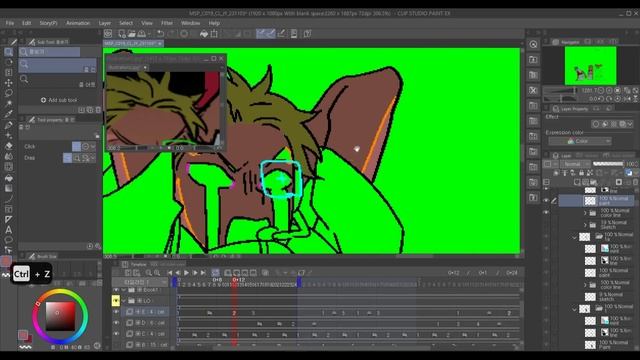Select the Text tool
This screenshot has height=360, width=640.
click(9, 230)
